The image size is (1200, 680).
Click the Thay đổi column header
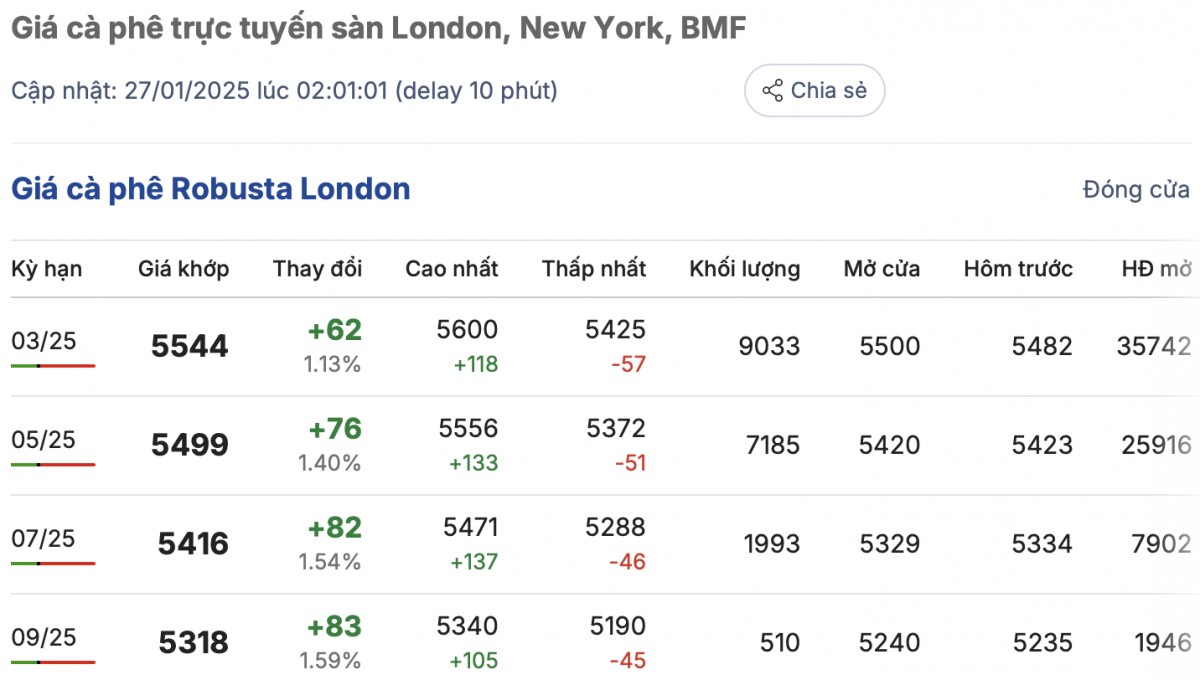pos(317,269)
